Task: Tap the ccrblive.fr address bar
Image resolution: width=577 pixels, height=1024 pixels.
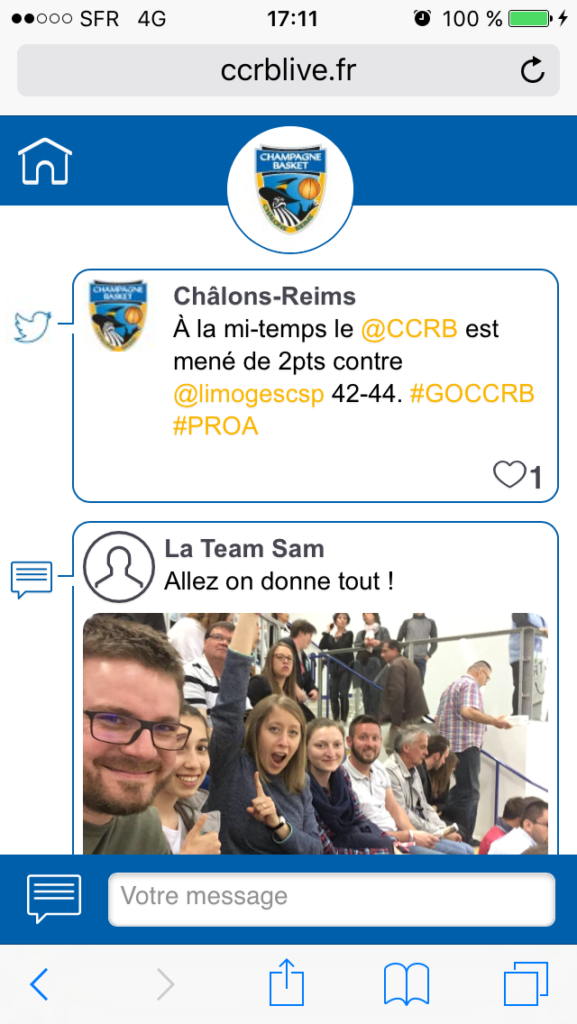Action: click(288, 71)
